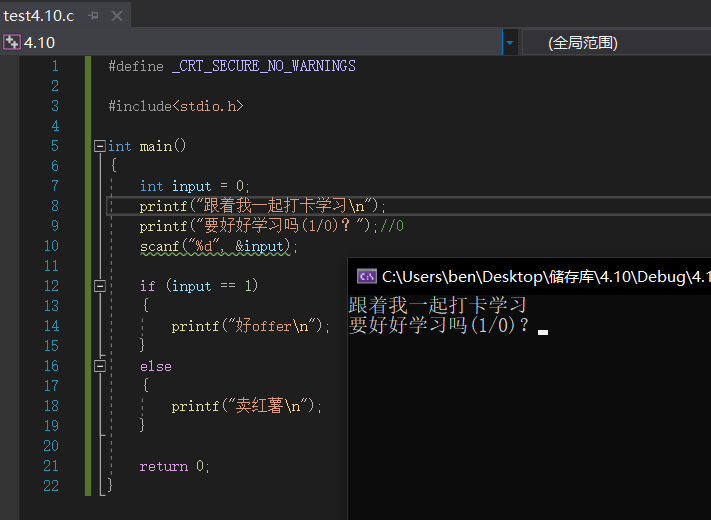Close the test4.10.c tab
711x520 pixels.
(117, 16)
